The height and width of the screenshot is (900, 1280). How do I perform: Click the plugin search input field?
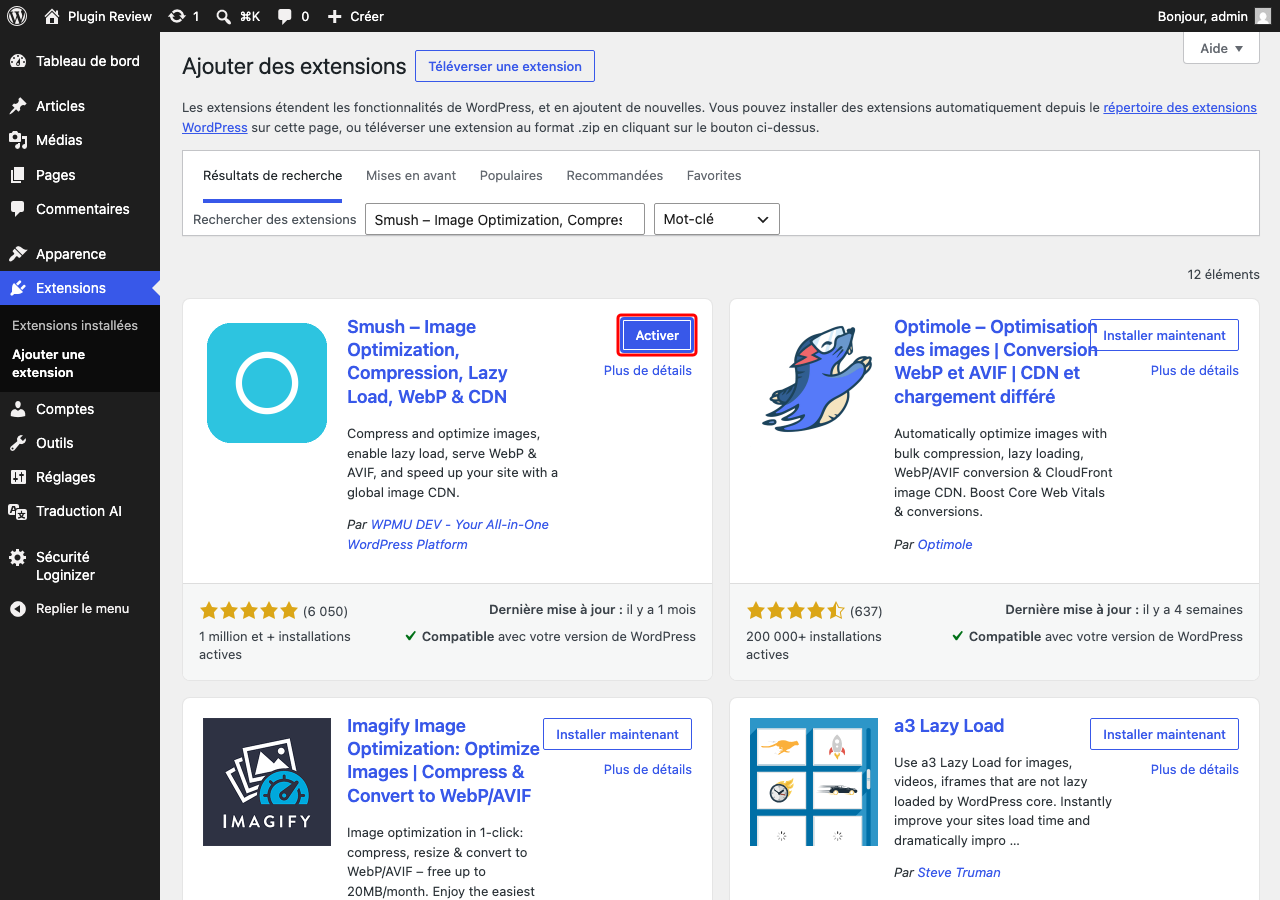[x=505, y=219]
